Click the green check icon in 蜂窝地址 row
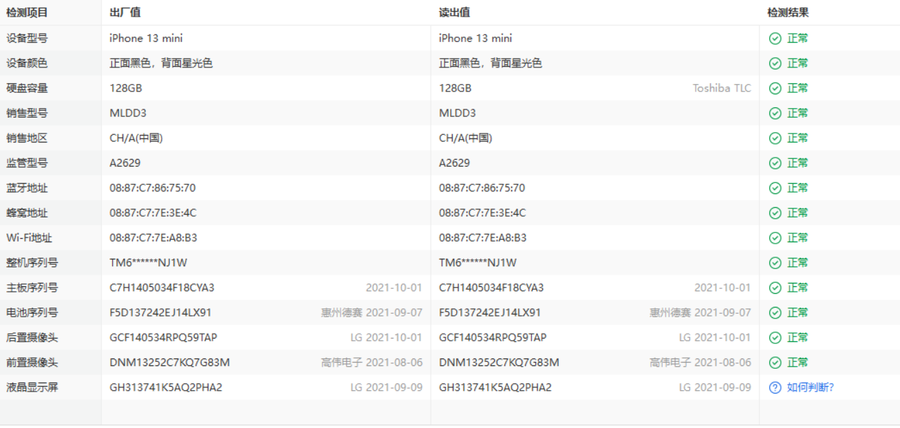The image size is (900, 428). (775, 213)
